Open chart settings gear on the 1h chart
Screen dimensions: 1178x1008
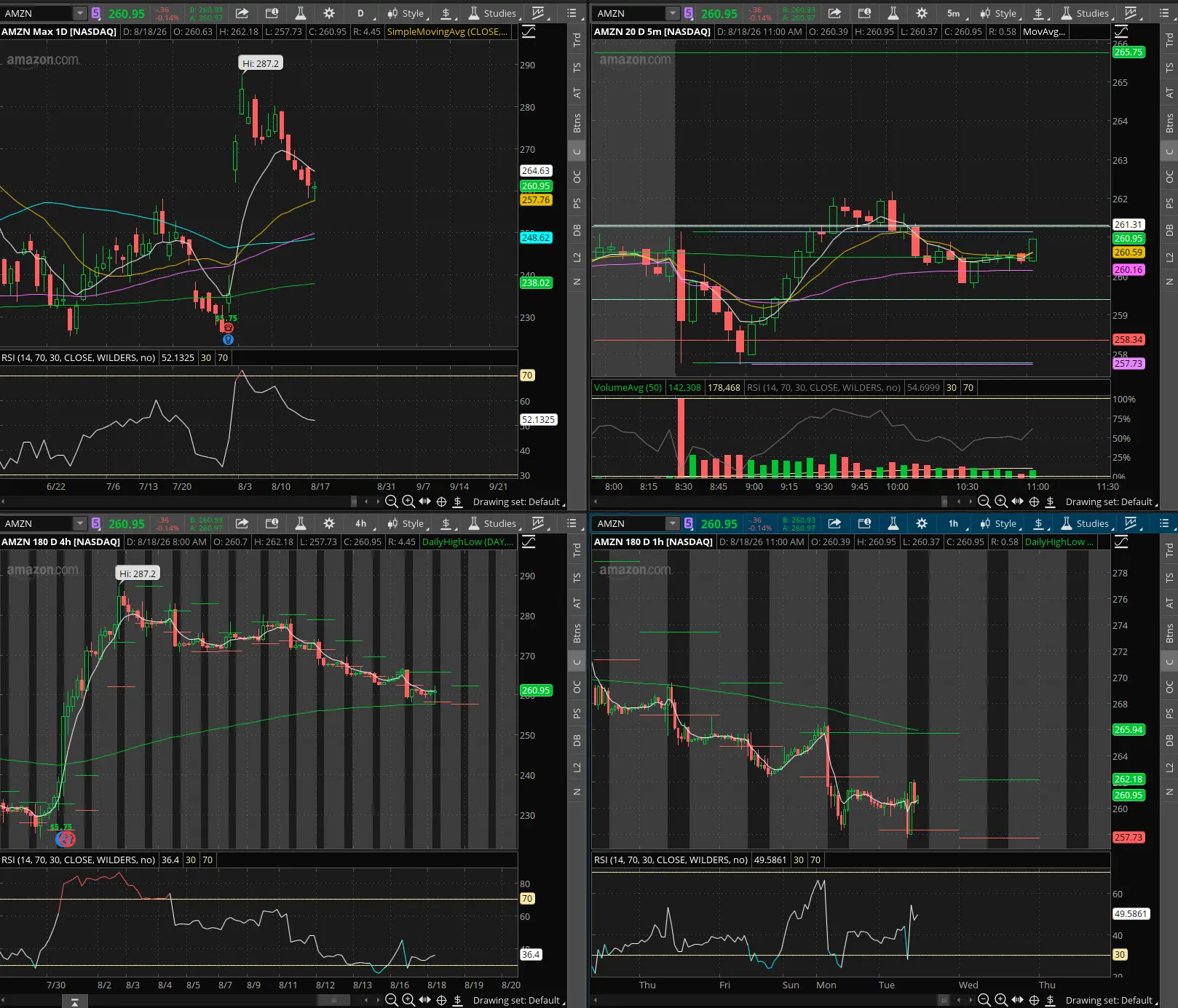tap(922, 523)
